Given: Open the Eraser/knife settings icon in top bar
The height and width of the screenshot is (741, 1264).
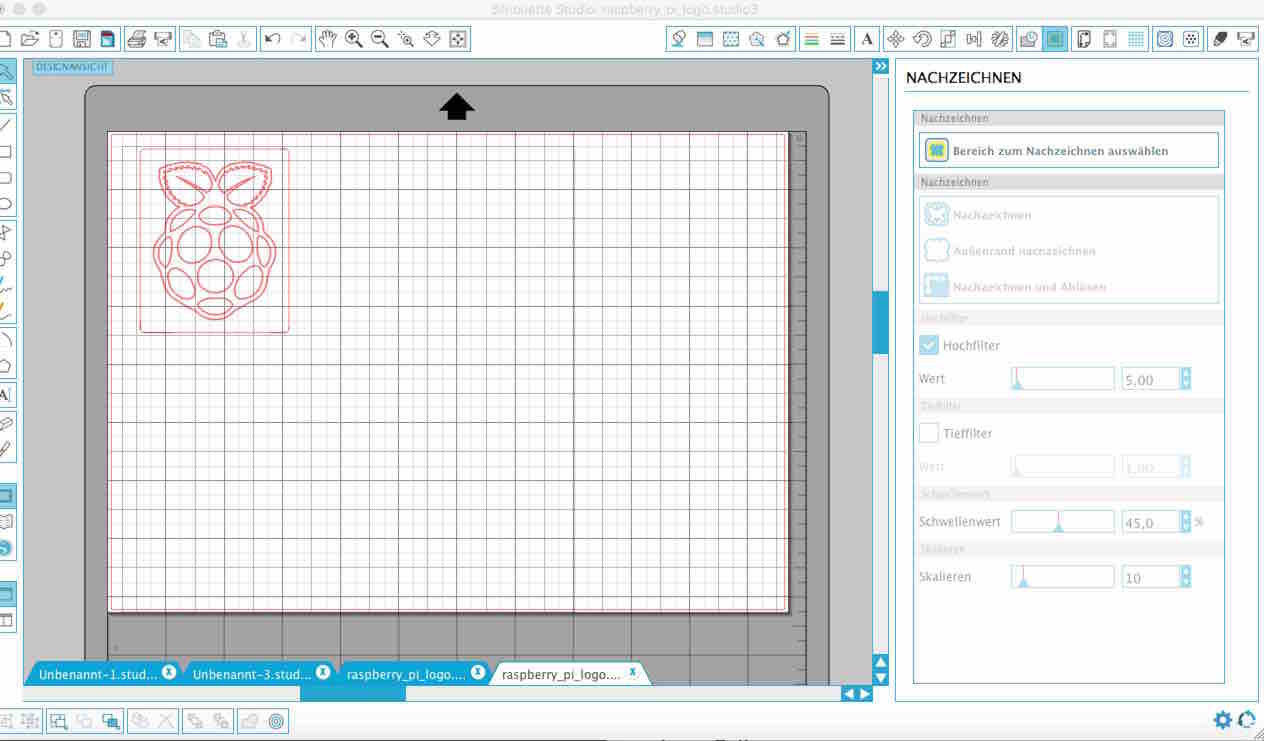Looking at the screenshot, I should (1219, 39).
